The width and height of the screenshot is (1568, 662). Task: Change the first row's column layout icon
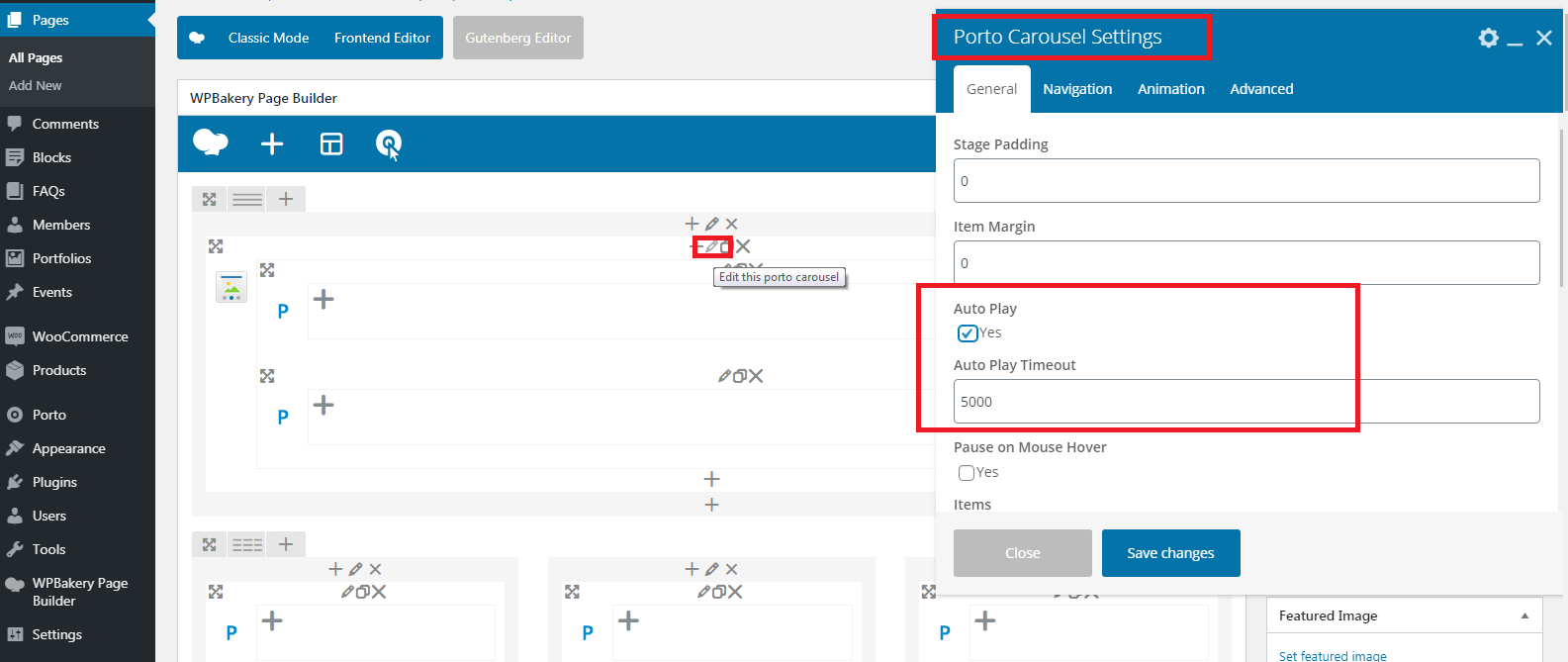pyautogui.click(x=247, y=199)
